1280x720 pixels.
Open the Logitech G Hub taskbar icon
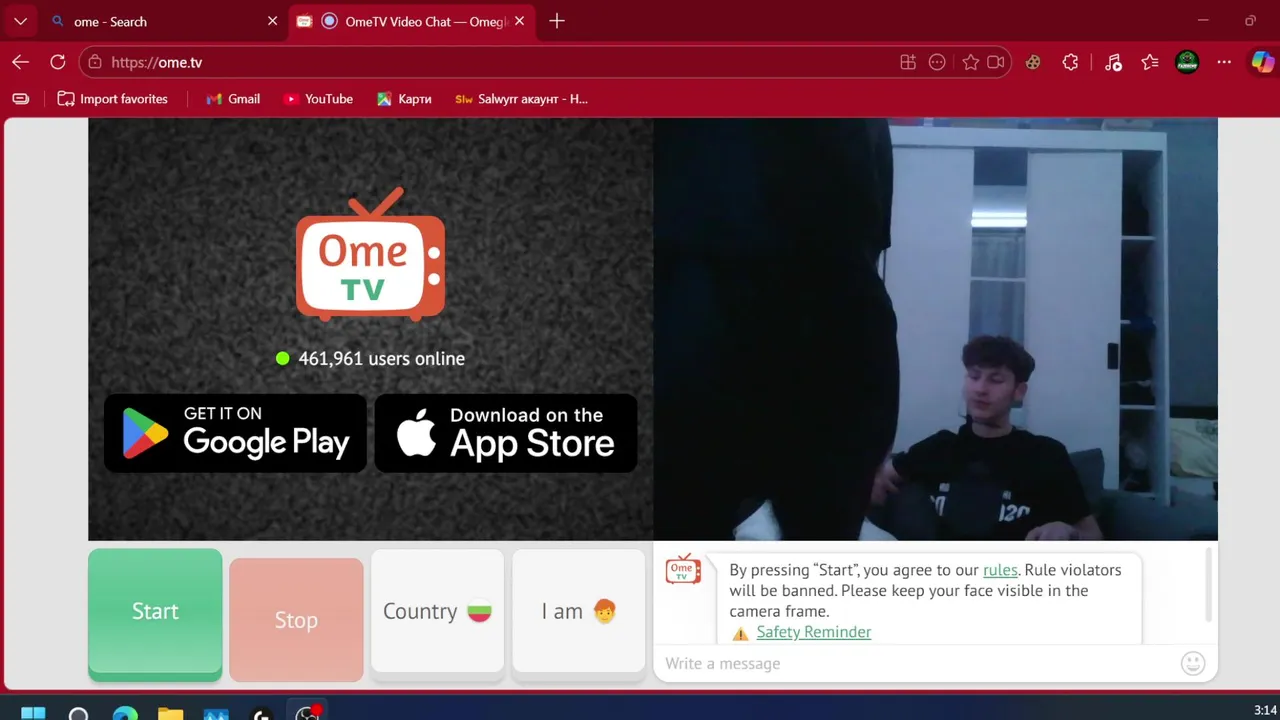click(x=262, y=713)
